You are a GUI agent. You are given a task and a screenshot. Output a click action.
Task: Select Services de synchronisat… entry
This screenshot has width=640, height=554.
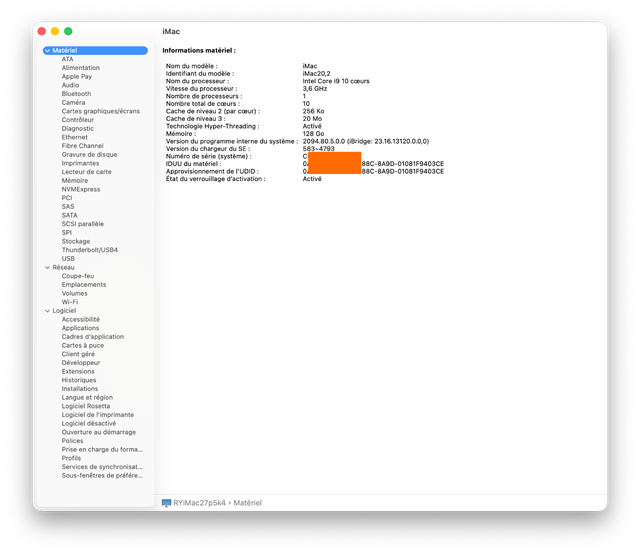tap(102, 467)
